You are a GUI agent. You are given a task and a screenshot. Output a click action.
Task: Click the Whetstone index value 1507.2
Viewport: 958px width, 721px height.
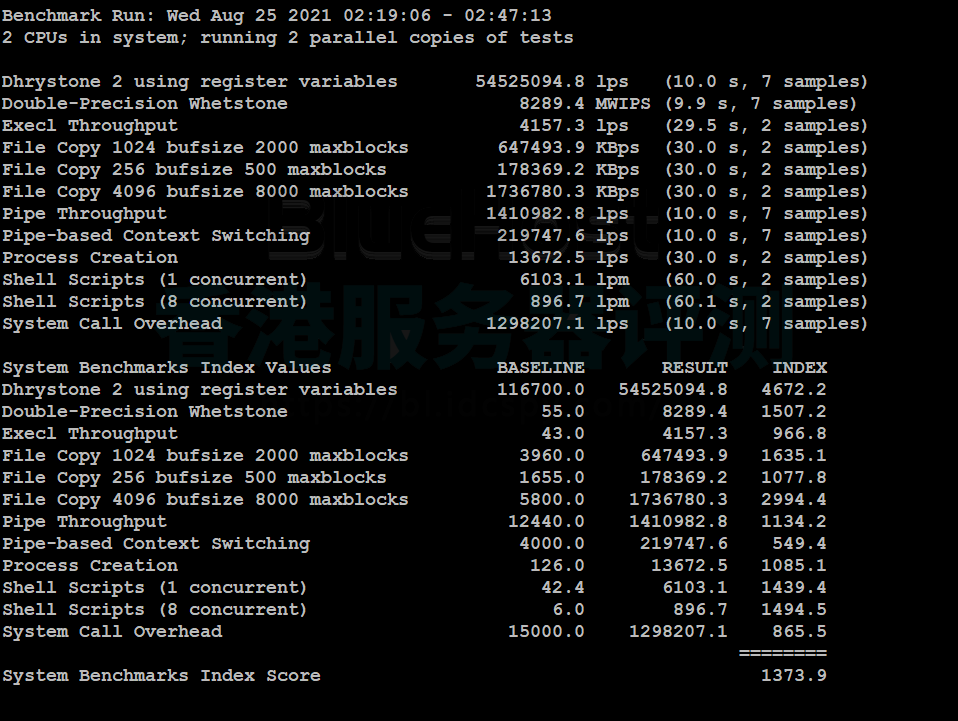[793, 412]
